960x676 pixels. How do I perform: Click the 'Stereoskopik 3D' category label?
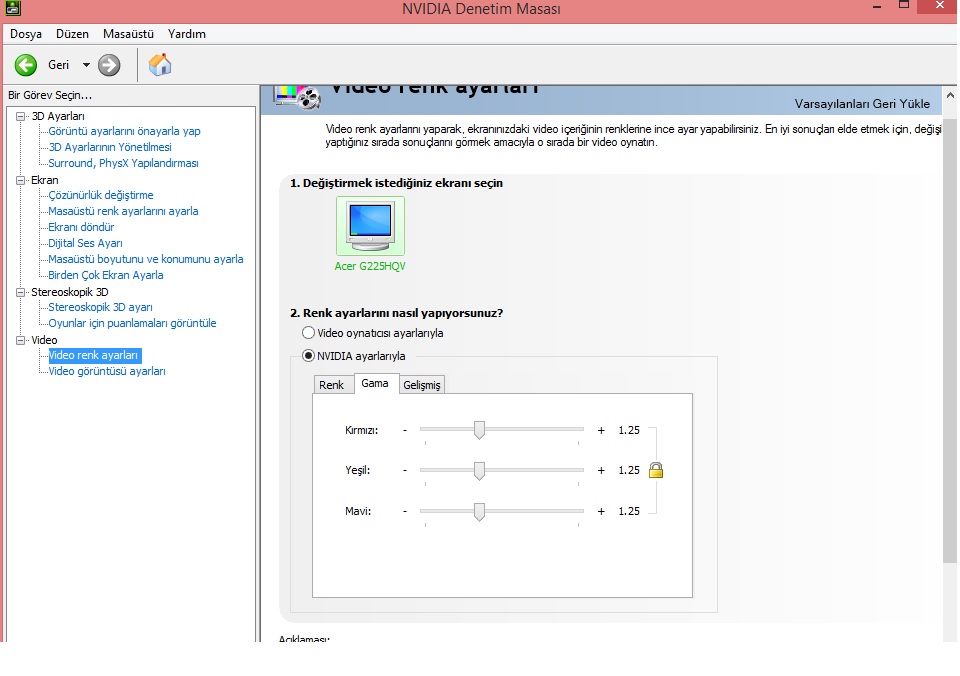[x=70, y=292]
